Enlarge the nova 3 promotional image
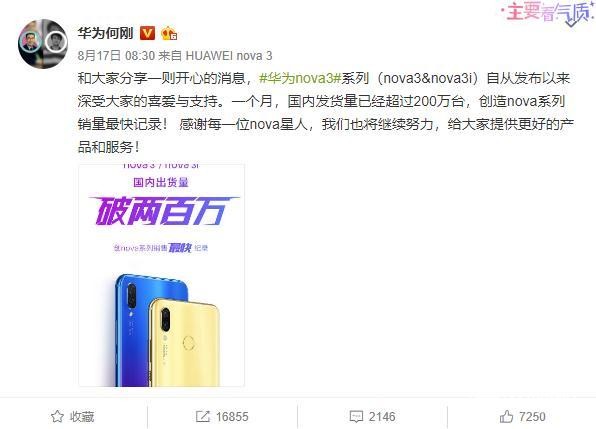The width and height of the screenshot is (596, 429). (162, 275)
